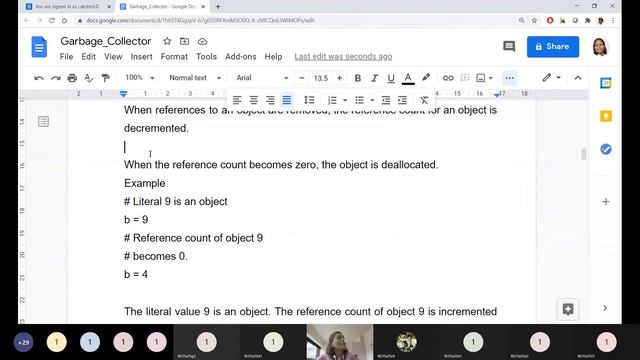Open the Edit menu
This screenshot has width=640, height=360.
pos(88,57)
